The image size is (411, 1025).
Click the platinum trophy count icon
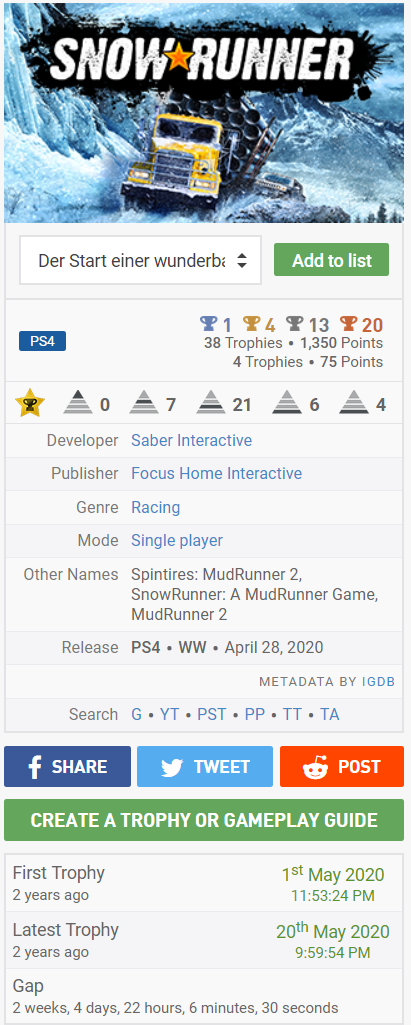point(208,324)
